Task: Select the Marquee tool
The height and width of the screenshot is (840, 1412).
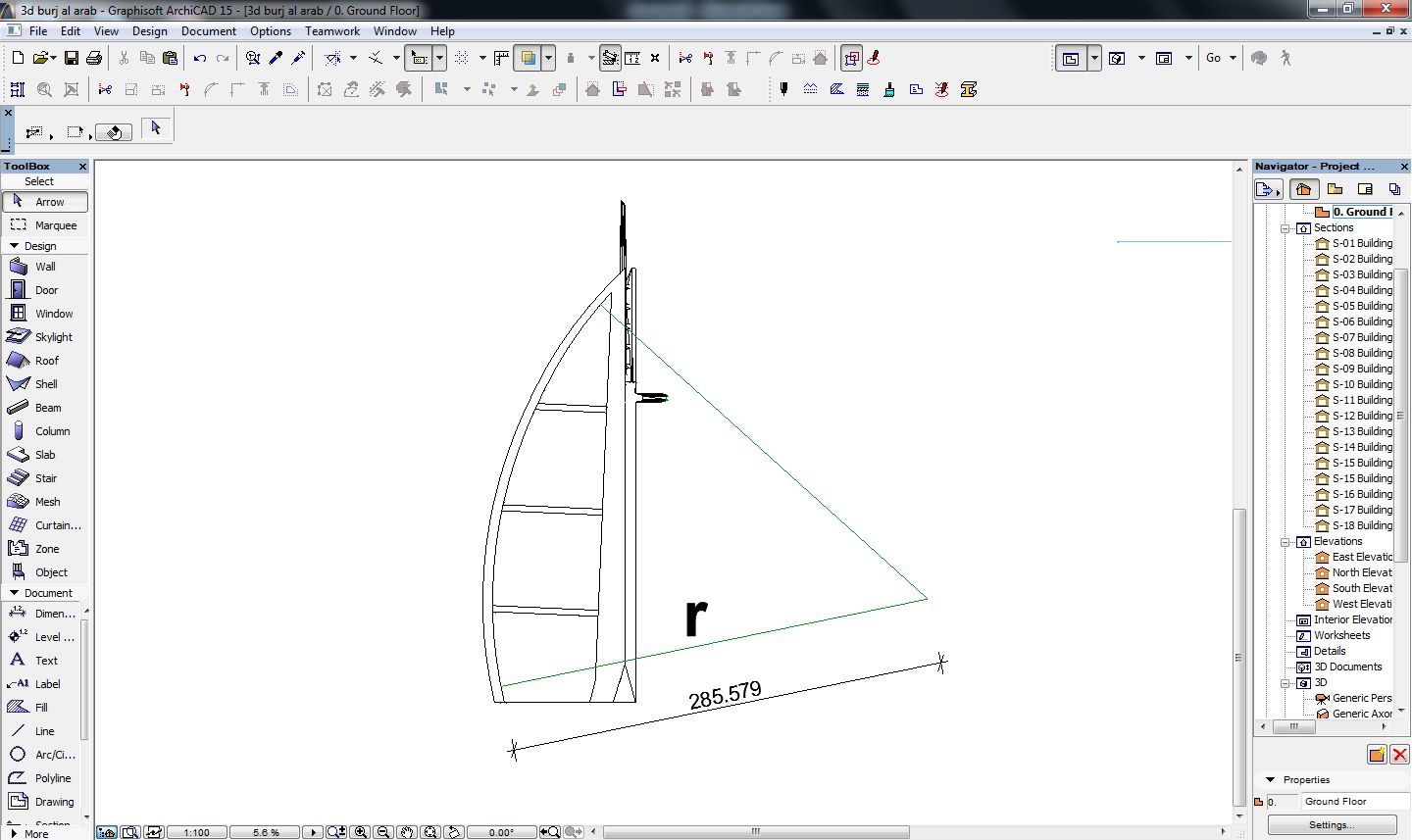Action: [45, 225]
